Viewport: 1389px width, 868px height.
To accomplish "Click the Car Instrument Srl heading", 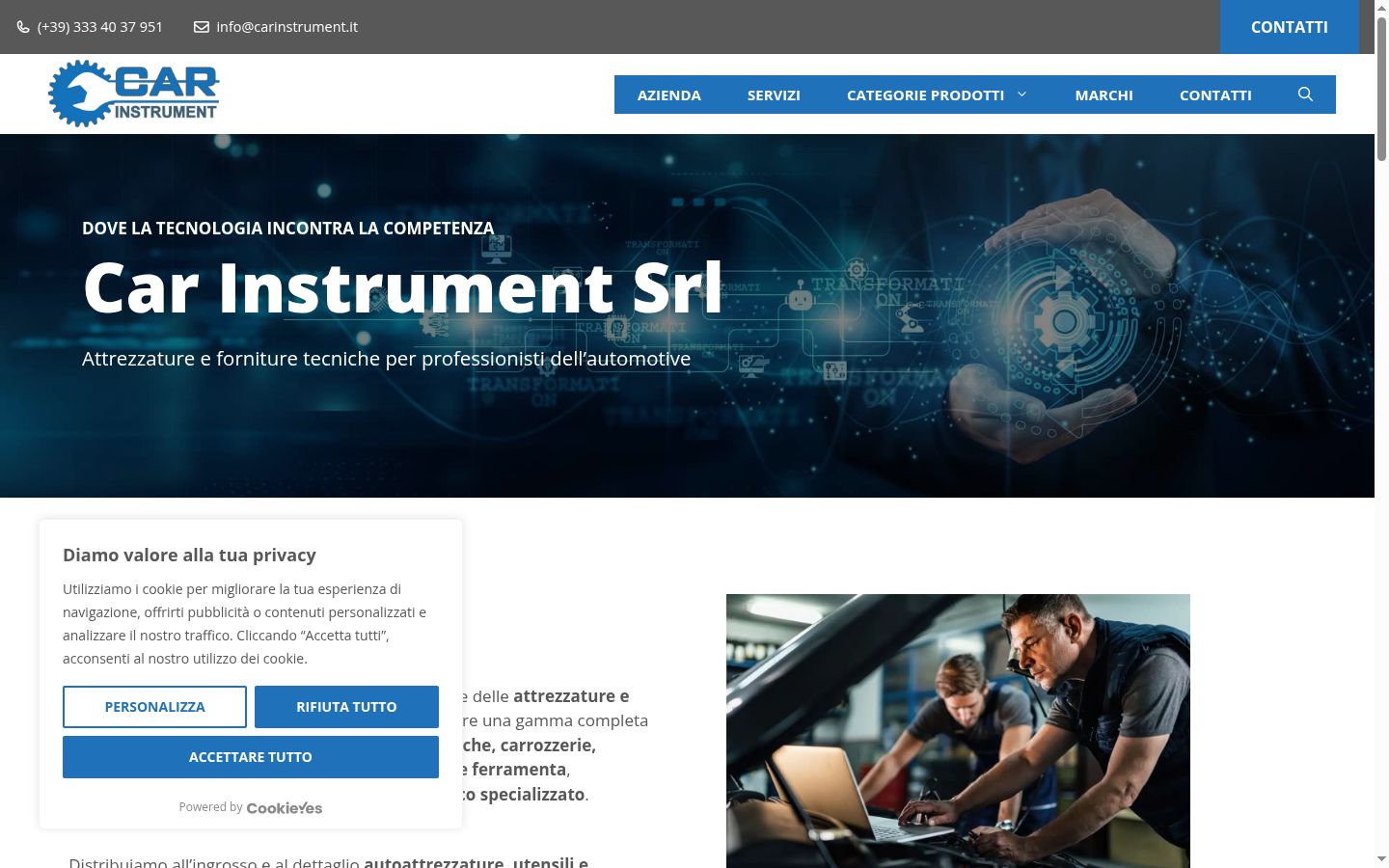I will 403,287.
